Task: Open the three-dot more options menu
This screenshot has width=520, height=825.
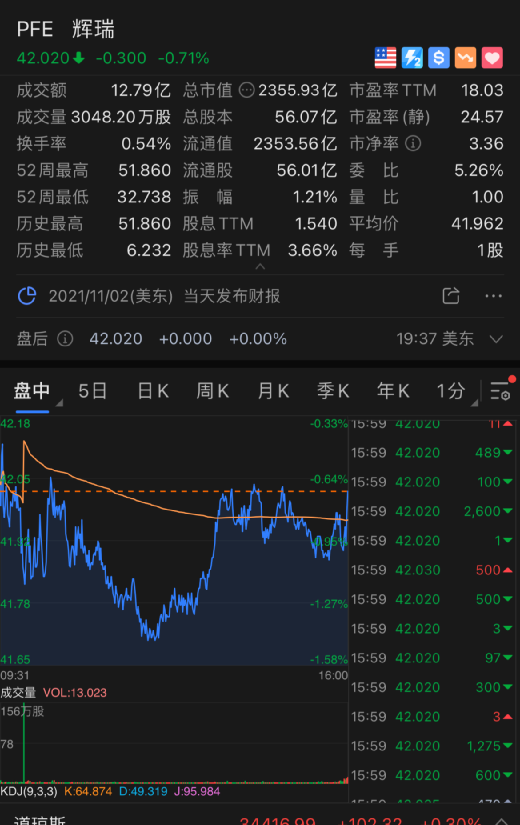Action: tap(493, 296)
